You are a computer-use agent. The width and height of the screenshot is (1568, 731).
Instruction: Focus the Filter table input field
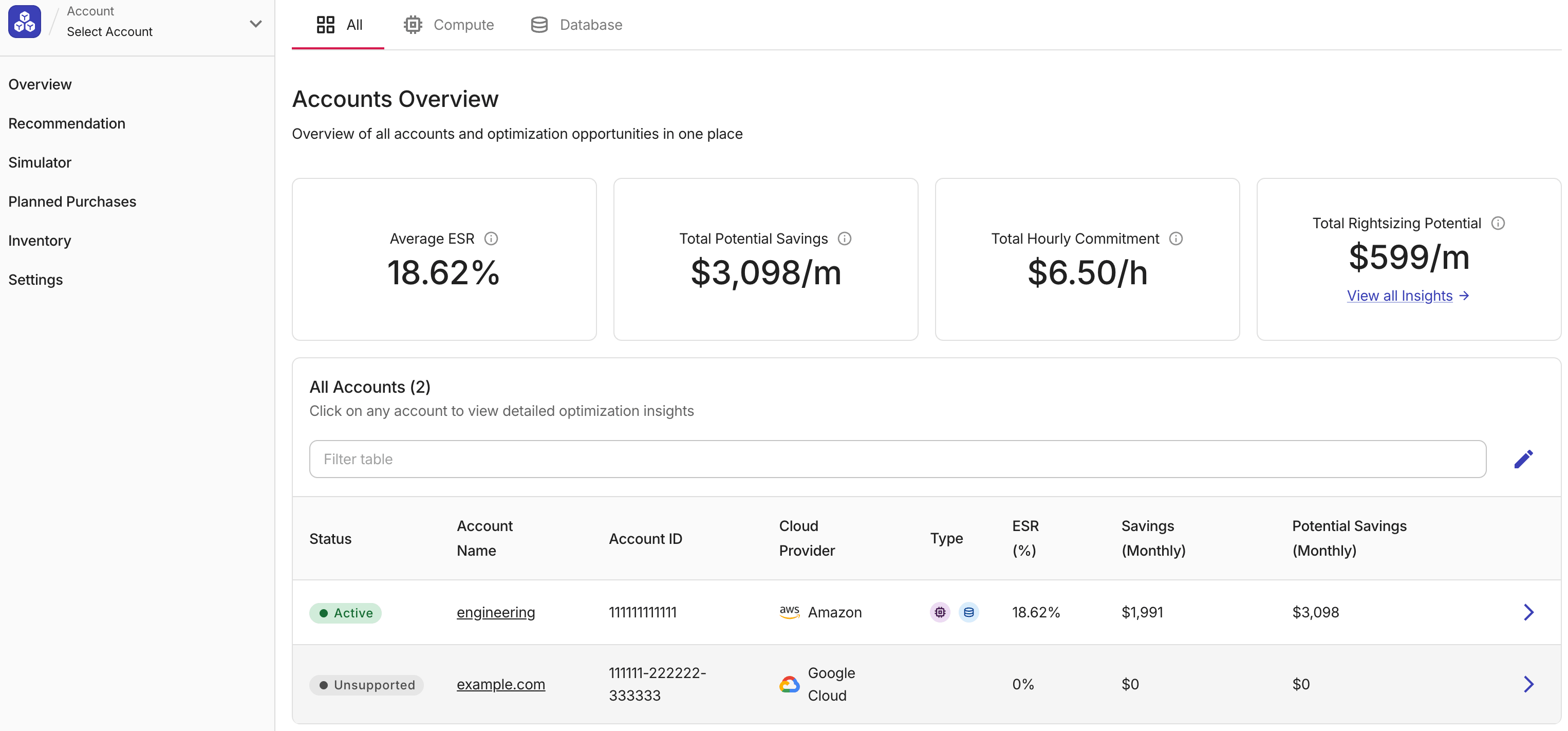[898, 459]
